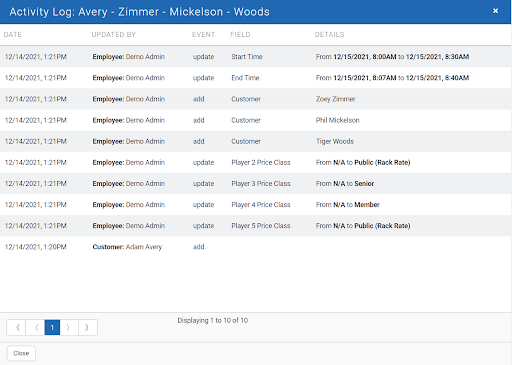Sort by the UPDATED BY column header
The width and height of the screenshot is (512, 365).
(x=114, y=34)
